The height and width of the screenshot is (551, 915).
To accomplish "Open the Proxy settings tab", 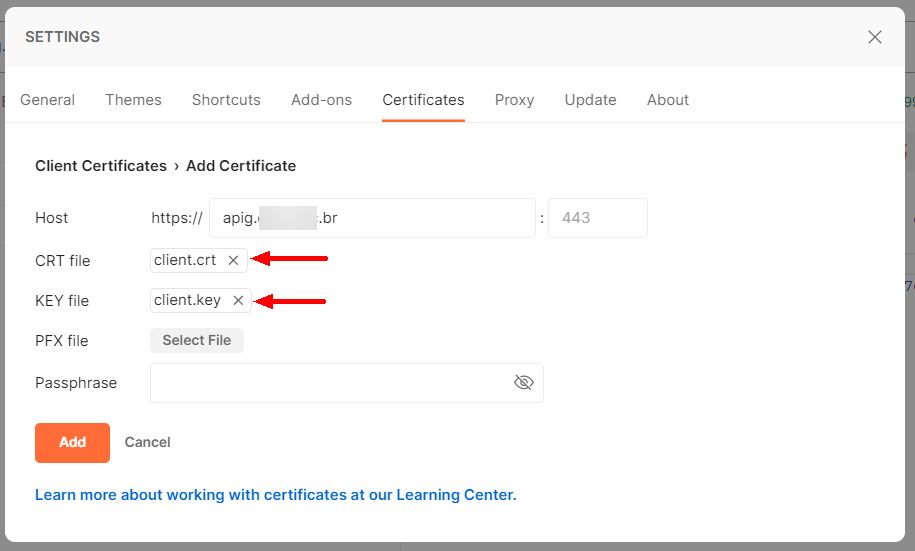I will [514, 100].
